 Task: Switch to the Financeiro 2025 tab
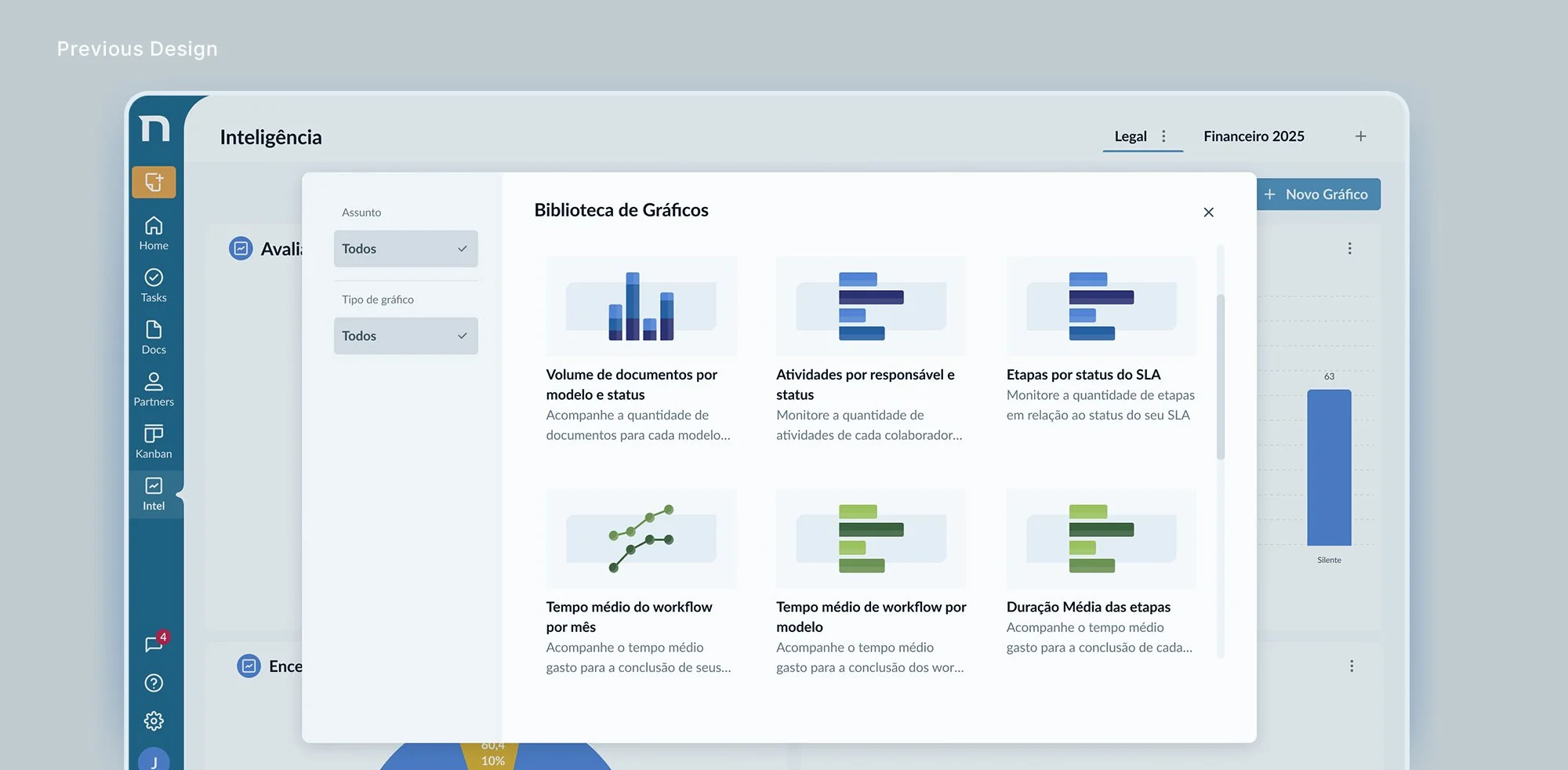(1254, 136)
